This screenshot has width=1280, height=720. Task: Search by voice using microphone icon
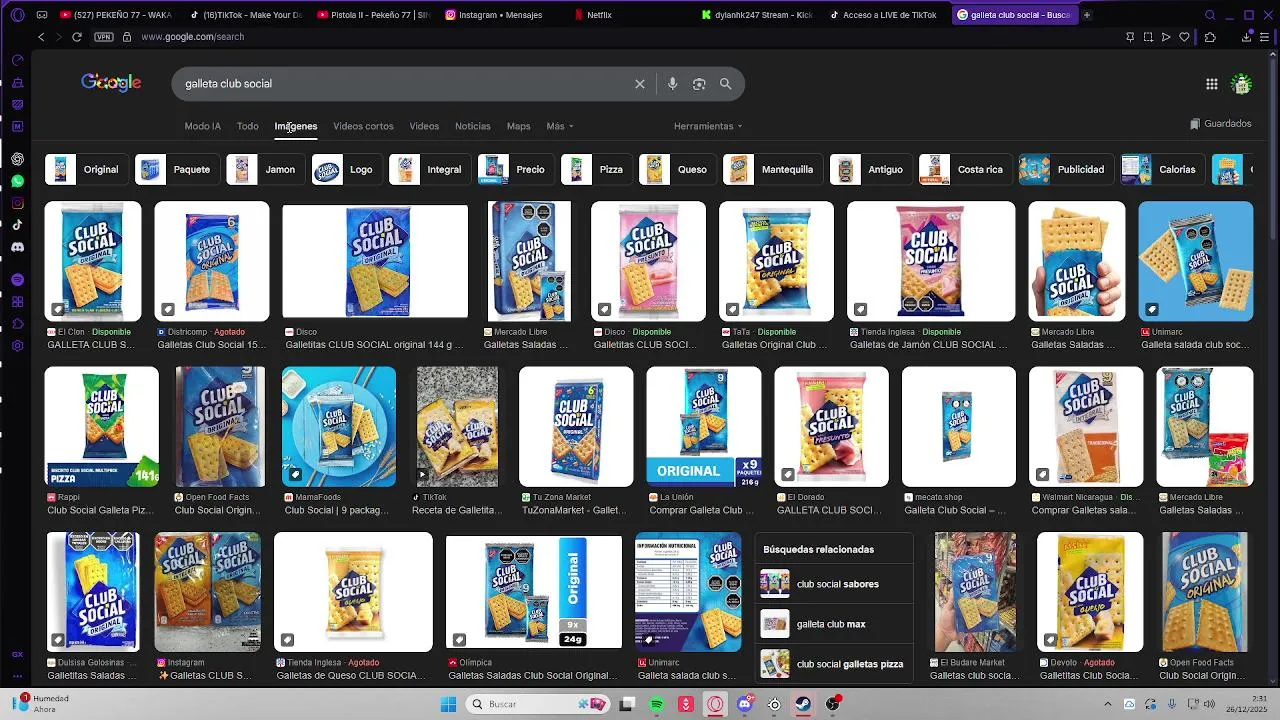(x=673, y=84)
